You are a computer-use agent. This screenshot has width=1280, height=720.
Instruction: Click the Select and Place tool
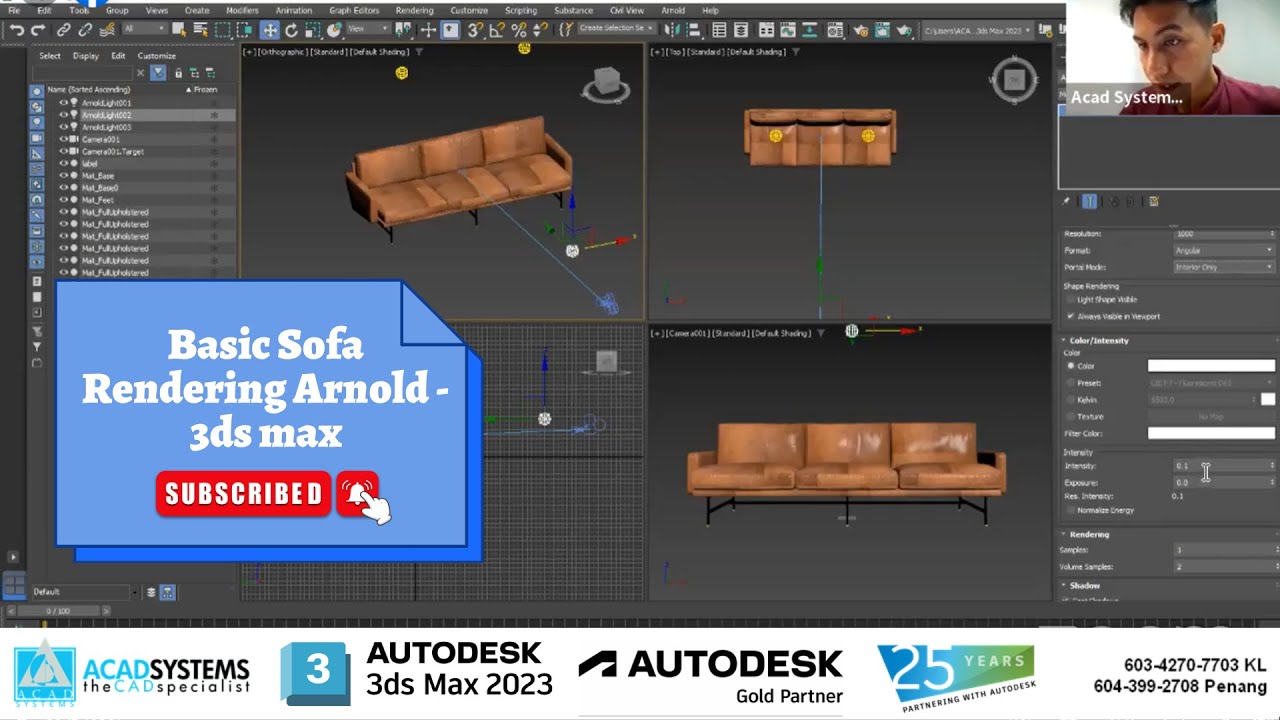[334, 30]
